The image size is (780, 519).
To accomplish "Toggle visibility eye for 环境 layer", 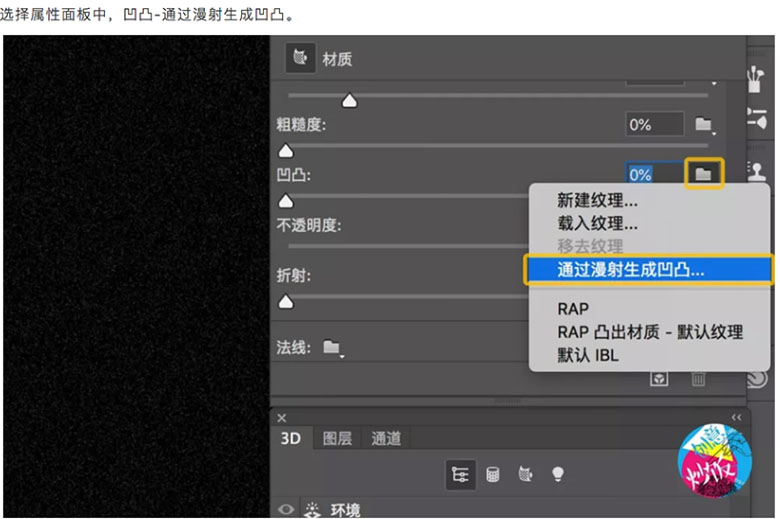I will pyautogui.click(x=286, y=510).
